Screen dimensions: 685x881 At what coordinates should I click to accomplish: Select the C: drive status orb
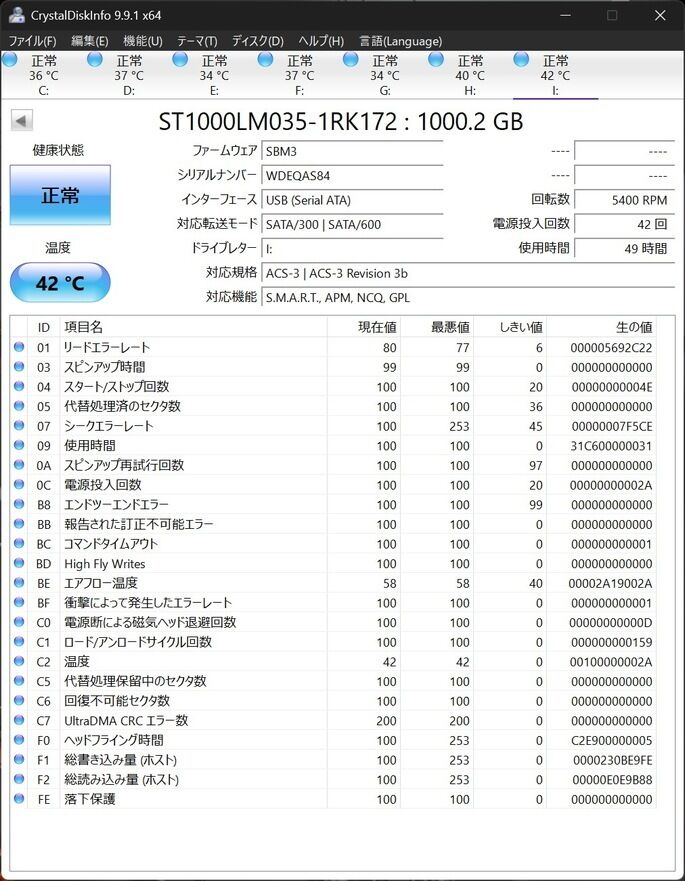coord(10,59)
